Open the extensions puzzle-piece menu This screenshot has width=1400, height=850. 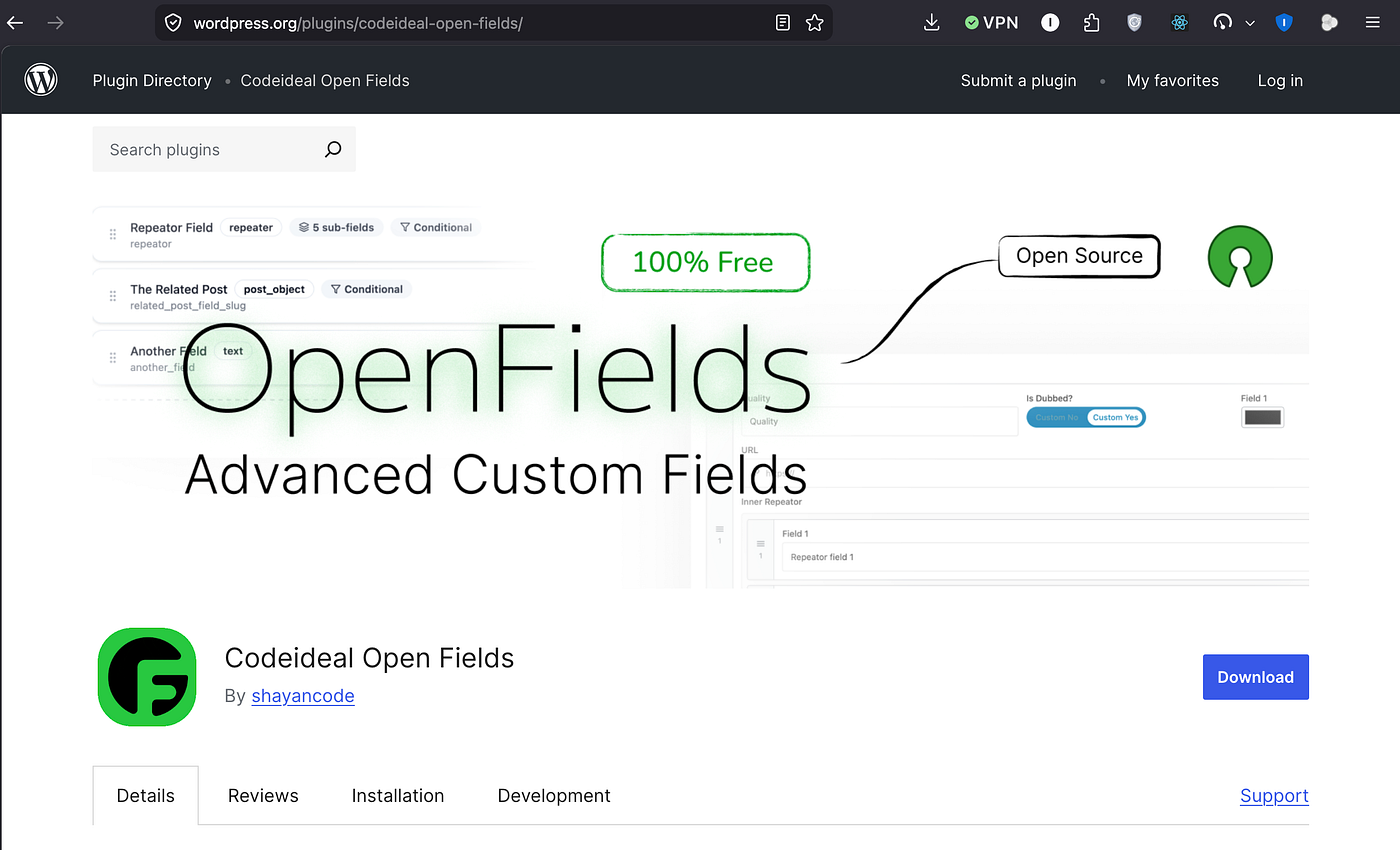point(1092,22)
